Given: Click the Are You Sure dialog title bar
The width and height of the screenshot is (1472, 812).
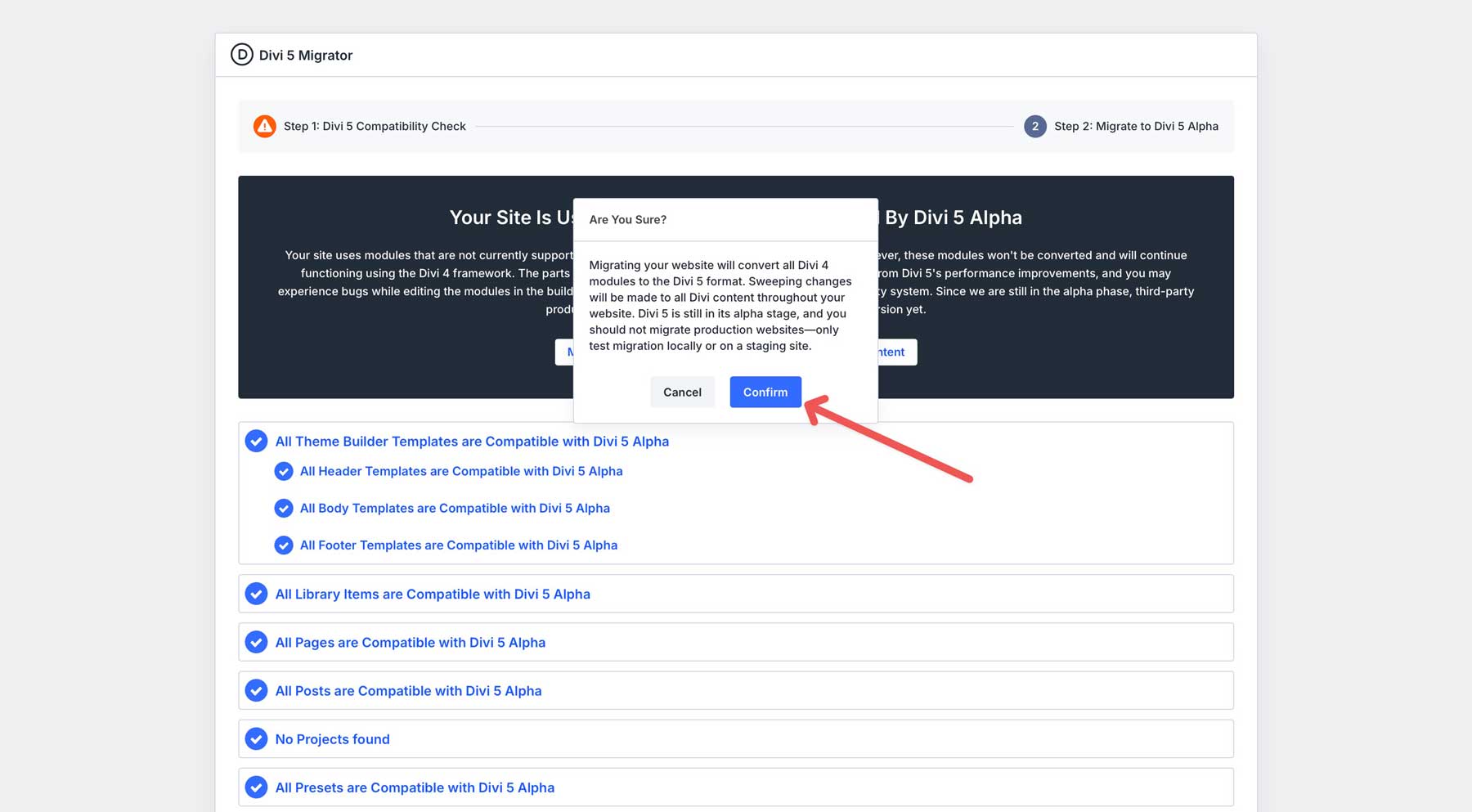Looking at the screenshot, I should coord(627,219).
